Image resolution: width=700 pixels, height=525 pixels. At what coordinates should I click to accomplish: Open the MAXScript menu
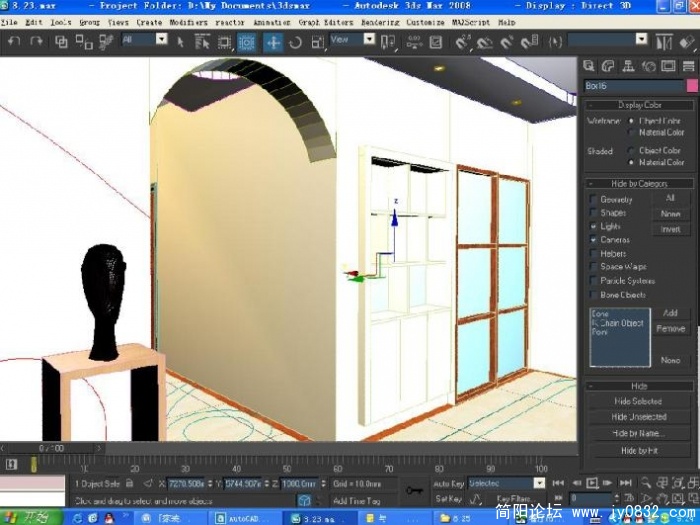click(471, 22)
